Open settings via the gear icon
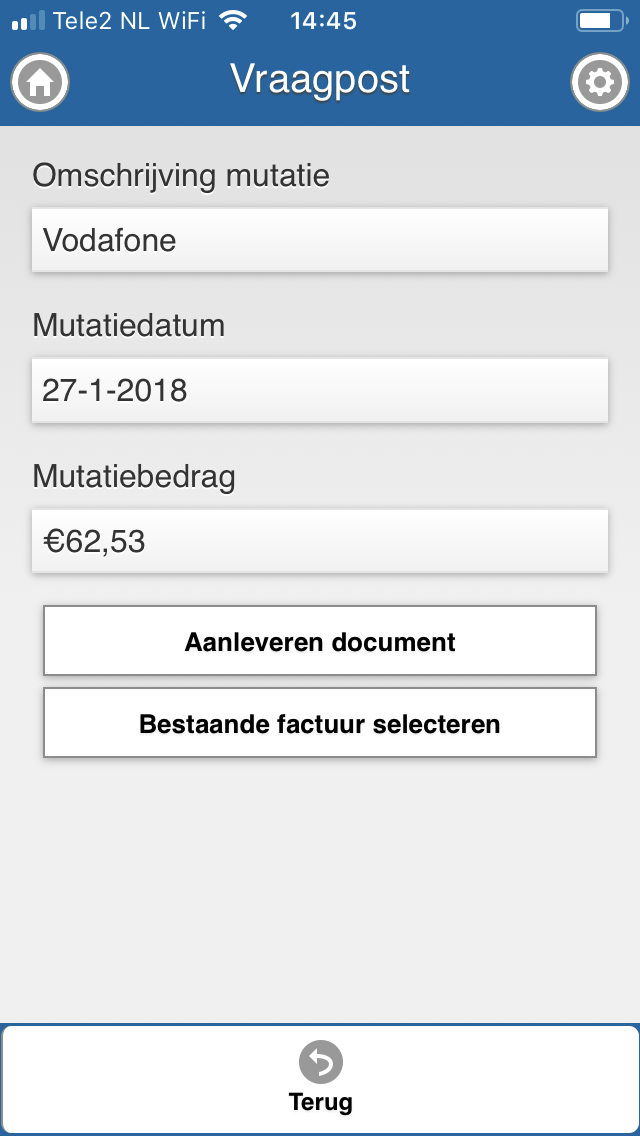This screenshot has height=1136, width=640. point(599,83)
